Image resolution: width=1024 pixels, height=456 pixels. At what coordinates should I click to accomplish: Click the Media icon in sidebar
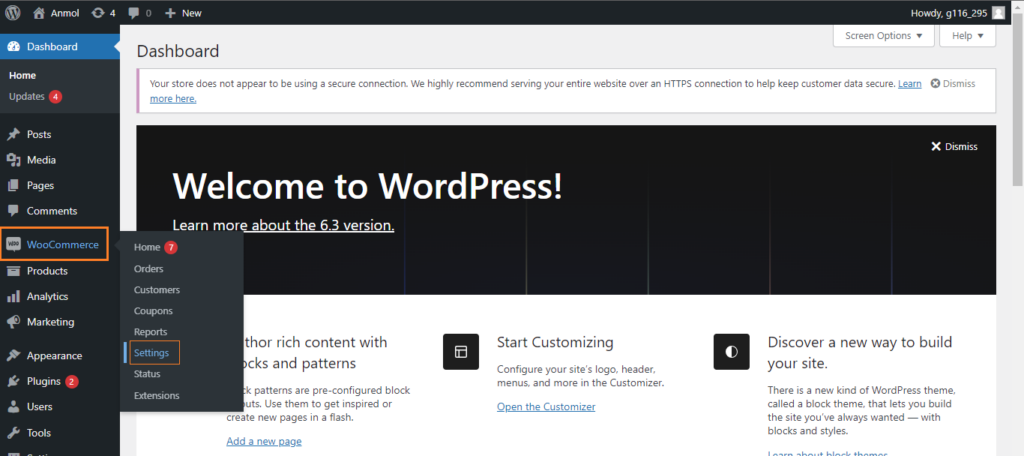pos(13,160)
